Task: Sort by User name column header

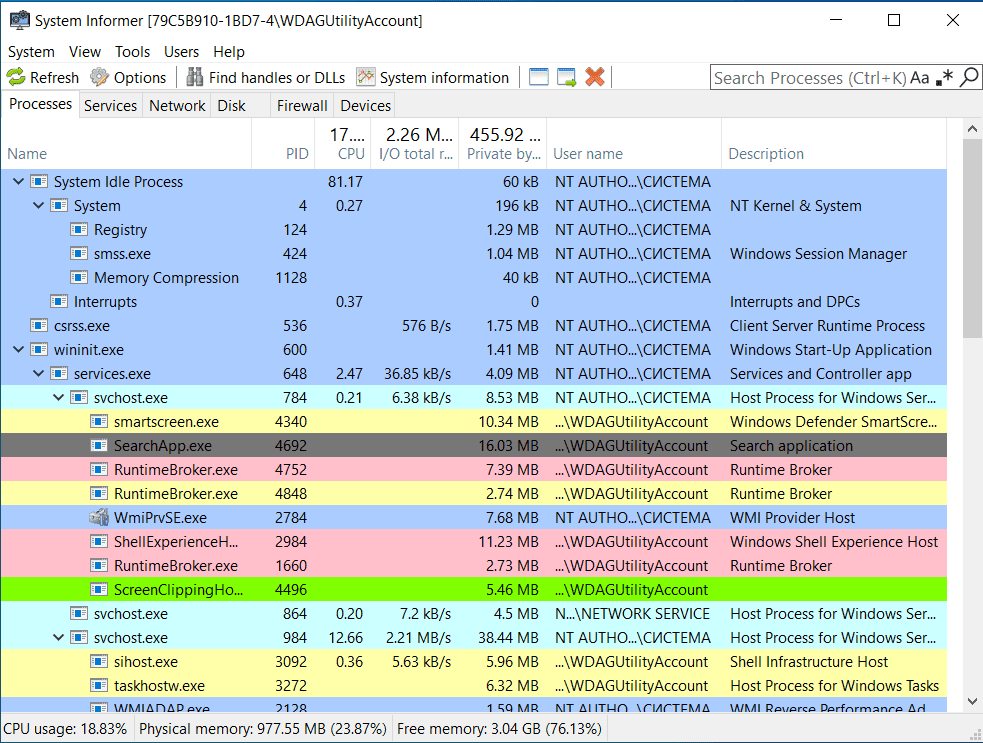Action: pos(634,144)
